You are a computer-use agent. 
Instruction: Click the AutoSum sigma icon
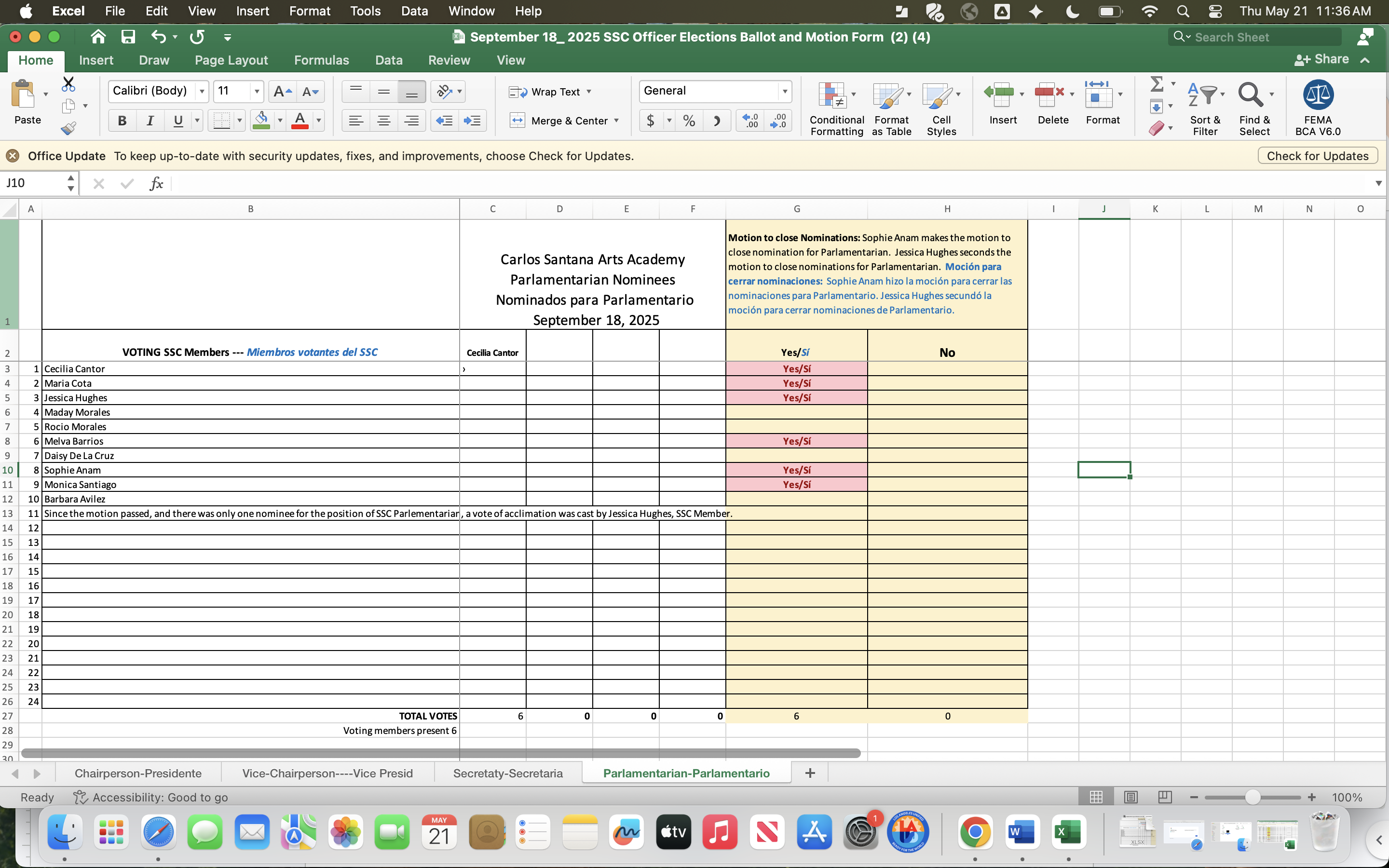pyautogui.click(x=1157, y=84)
